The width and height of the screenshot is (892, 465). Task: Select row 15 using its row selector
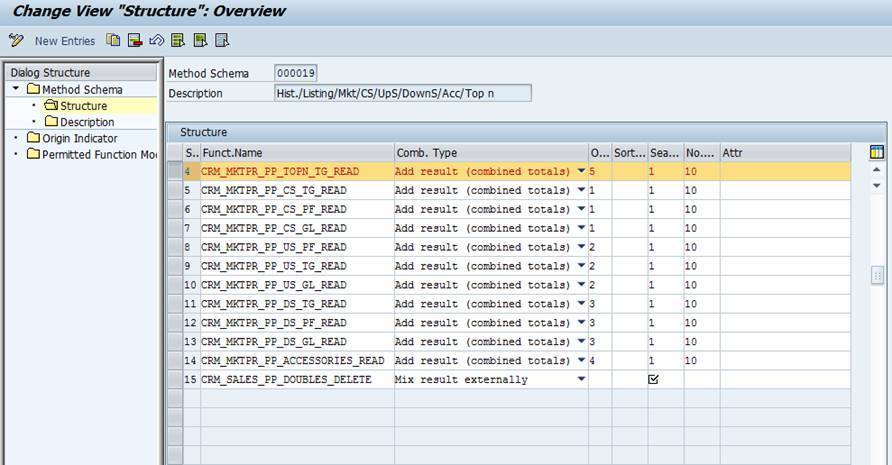tap(175, 379)
